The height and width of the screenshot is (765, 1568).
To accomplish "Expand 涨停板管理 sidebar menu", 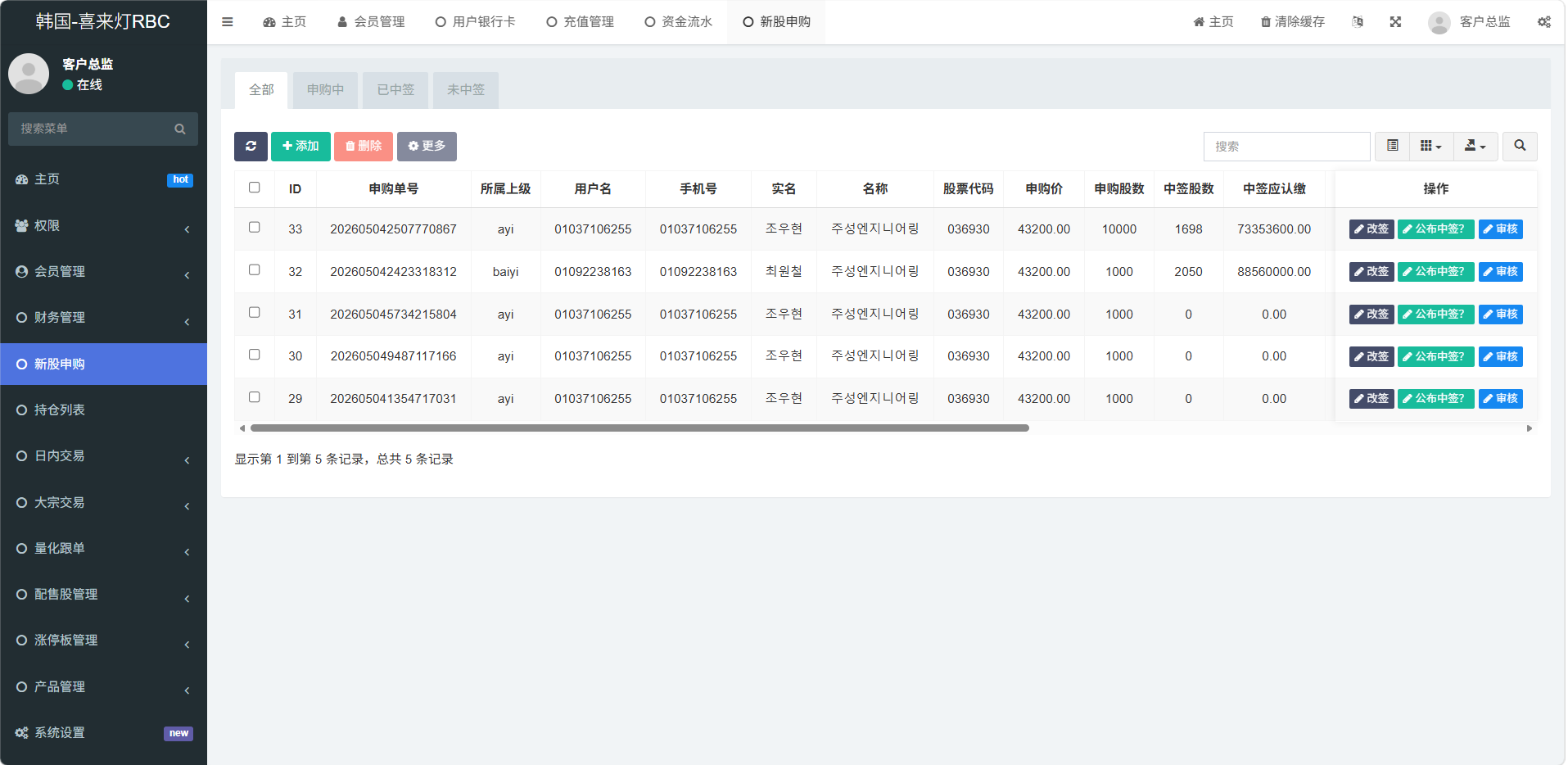I will click(103, 641).
